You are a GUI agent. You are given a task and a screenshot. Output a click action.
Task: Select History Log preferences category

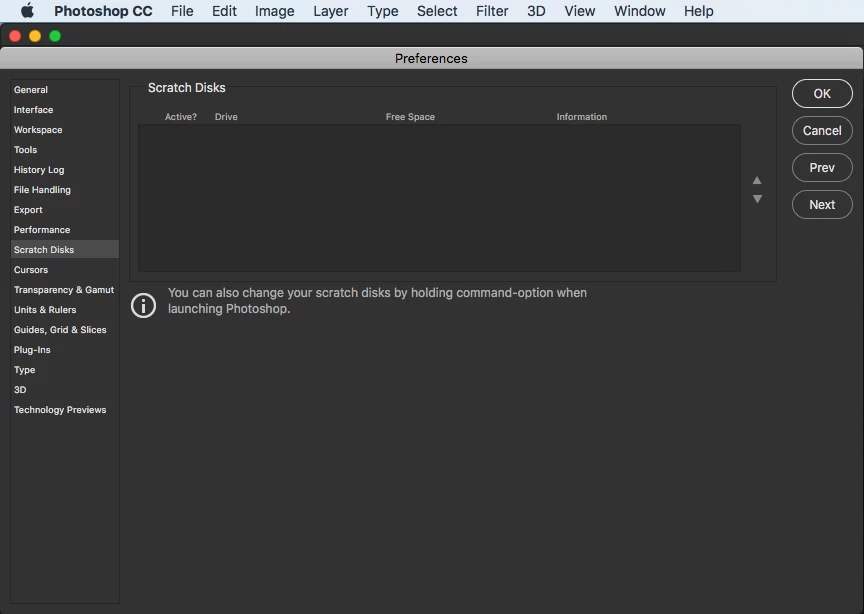[64, 170]
